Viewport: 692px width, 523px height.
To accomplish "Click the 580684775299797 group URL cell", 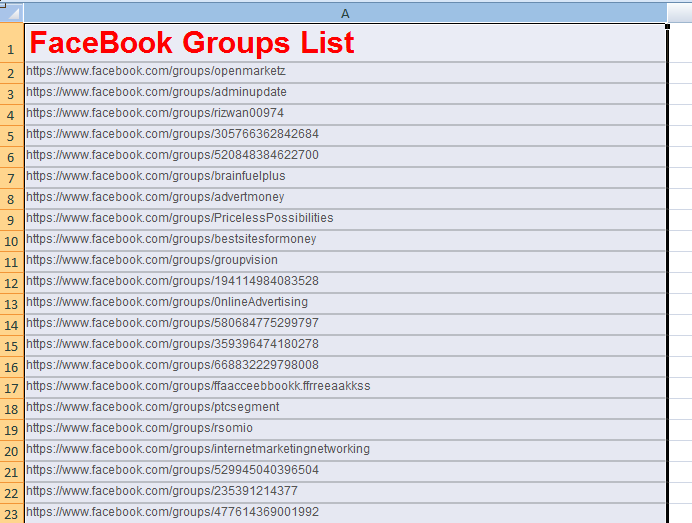I will pos(345,324).
